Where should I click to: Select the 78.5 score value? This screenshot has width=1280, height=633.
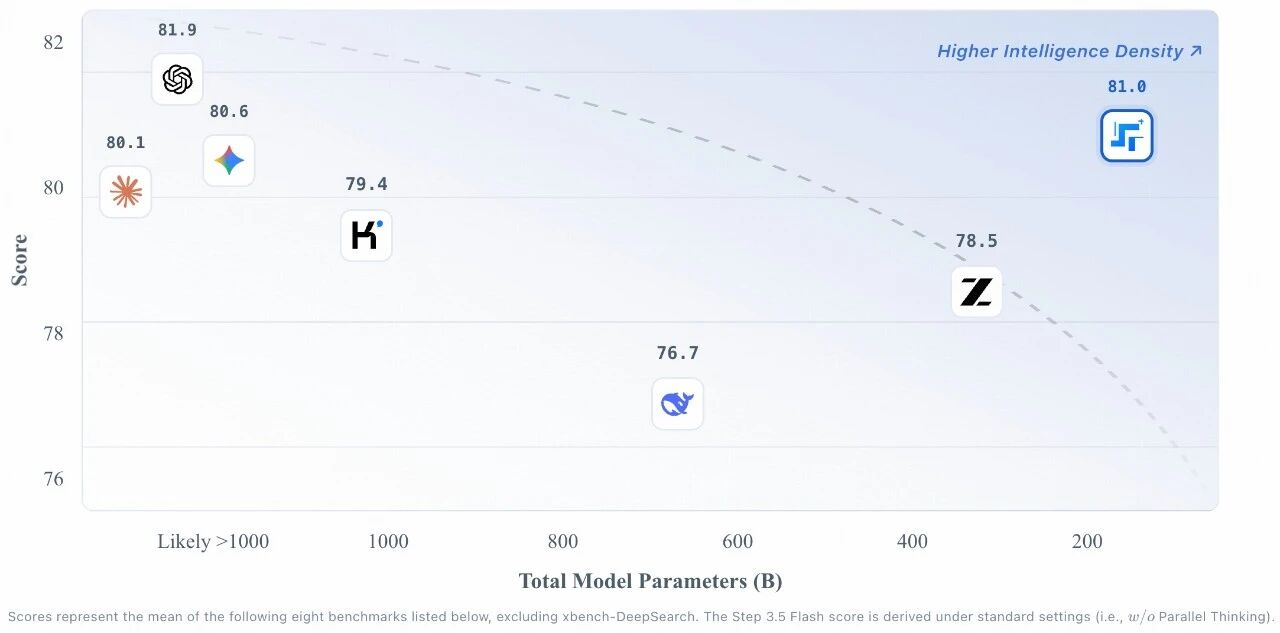point(976,241)
